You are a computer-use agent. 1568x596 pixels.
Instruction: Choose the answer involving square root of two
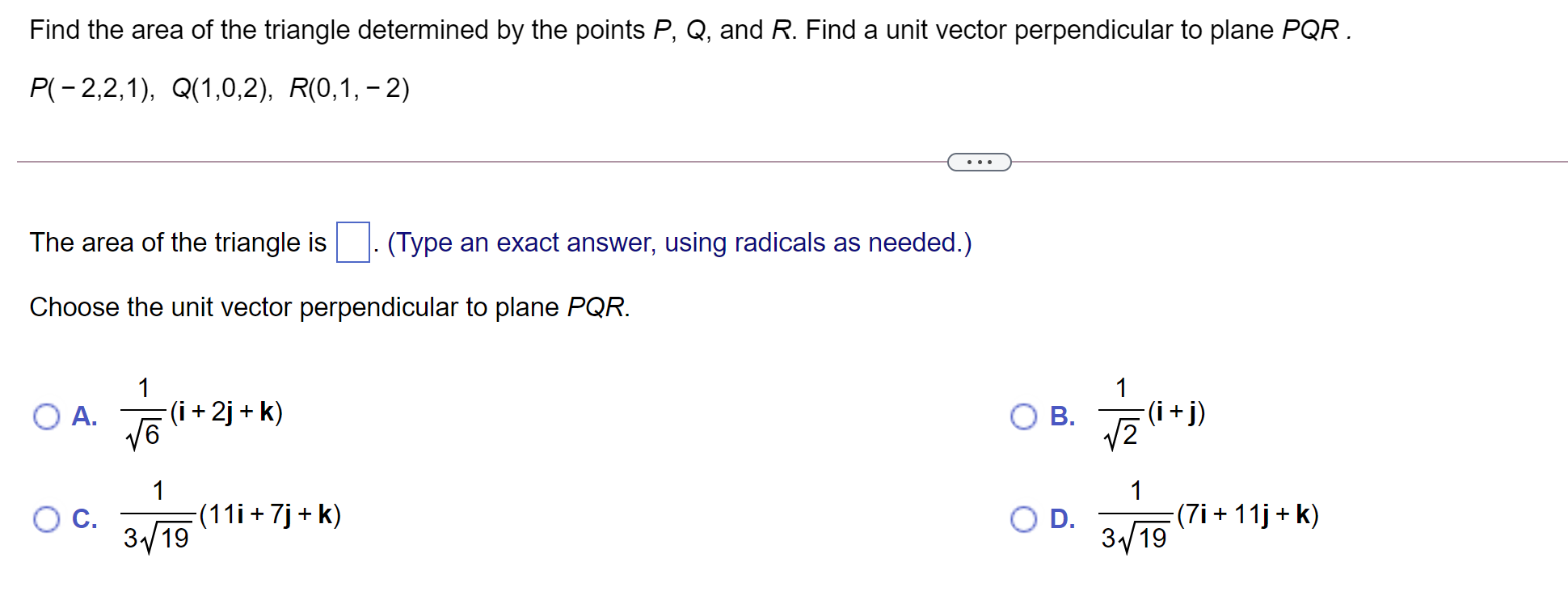[x=1025, y=417]
